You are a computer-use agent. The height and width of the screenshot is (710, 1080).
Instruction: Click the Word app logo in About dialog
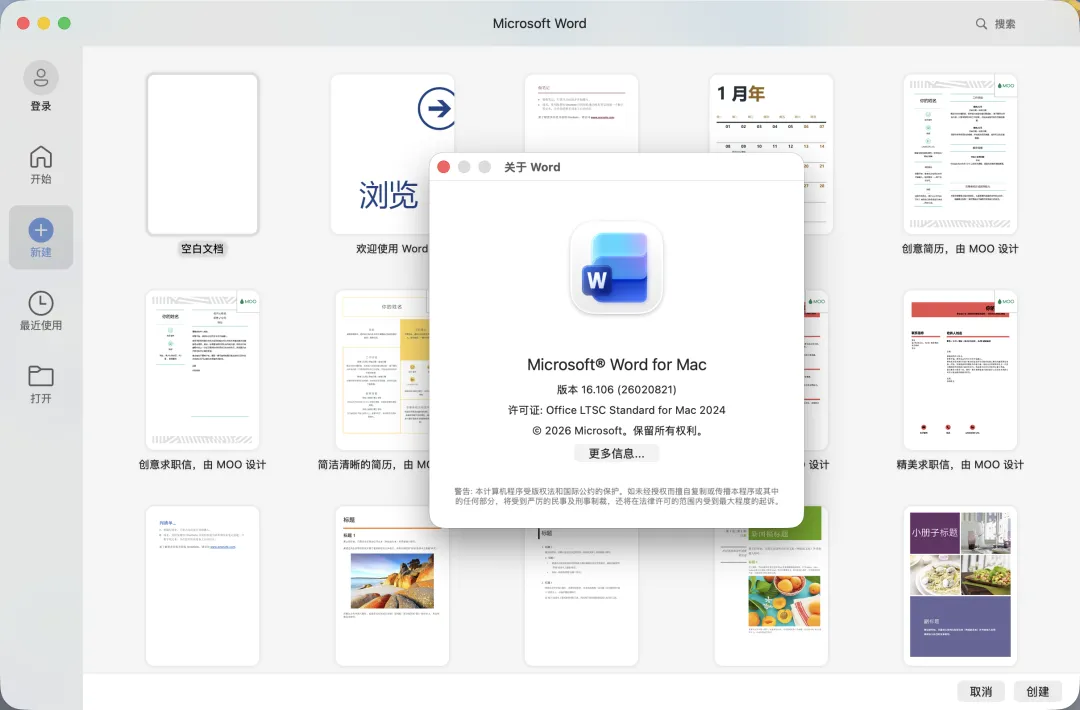pyautogui.click(x=616, y=268)
